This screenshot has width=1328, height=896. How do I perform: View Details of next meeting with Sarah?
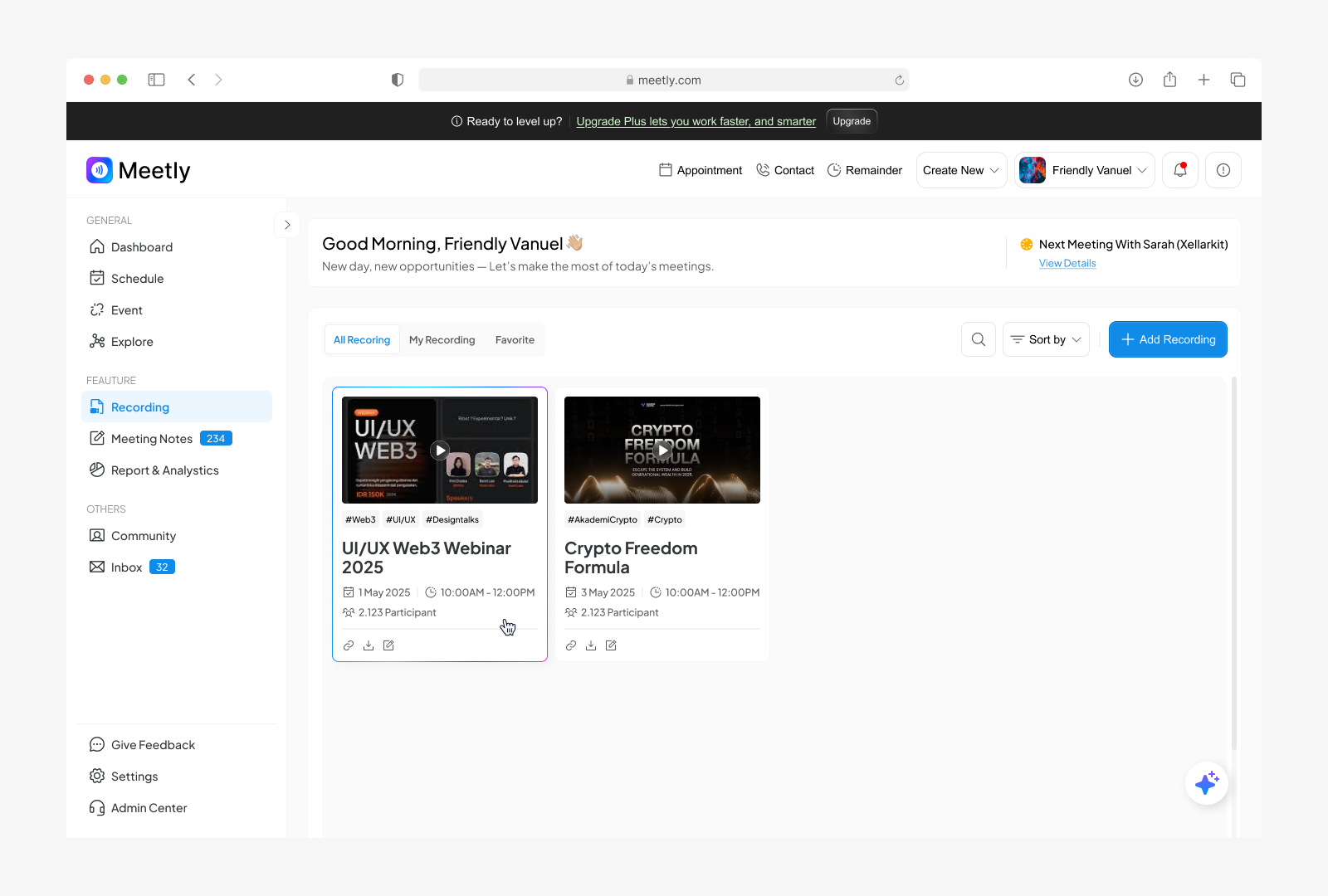tap(1067, 263)
